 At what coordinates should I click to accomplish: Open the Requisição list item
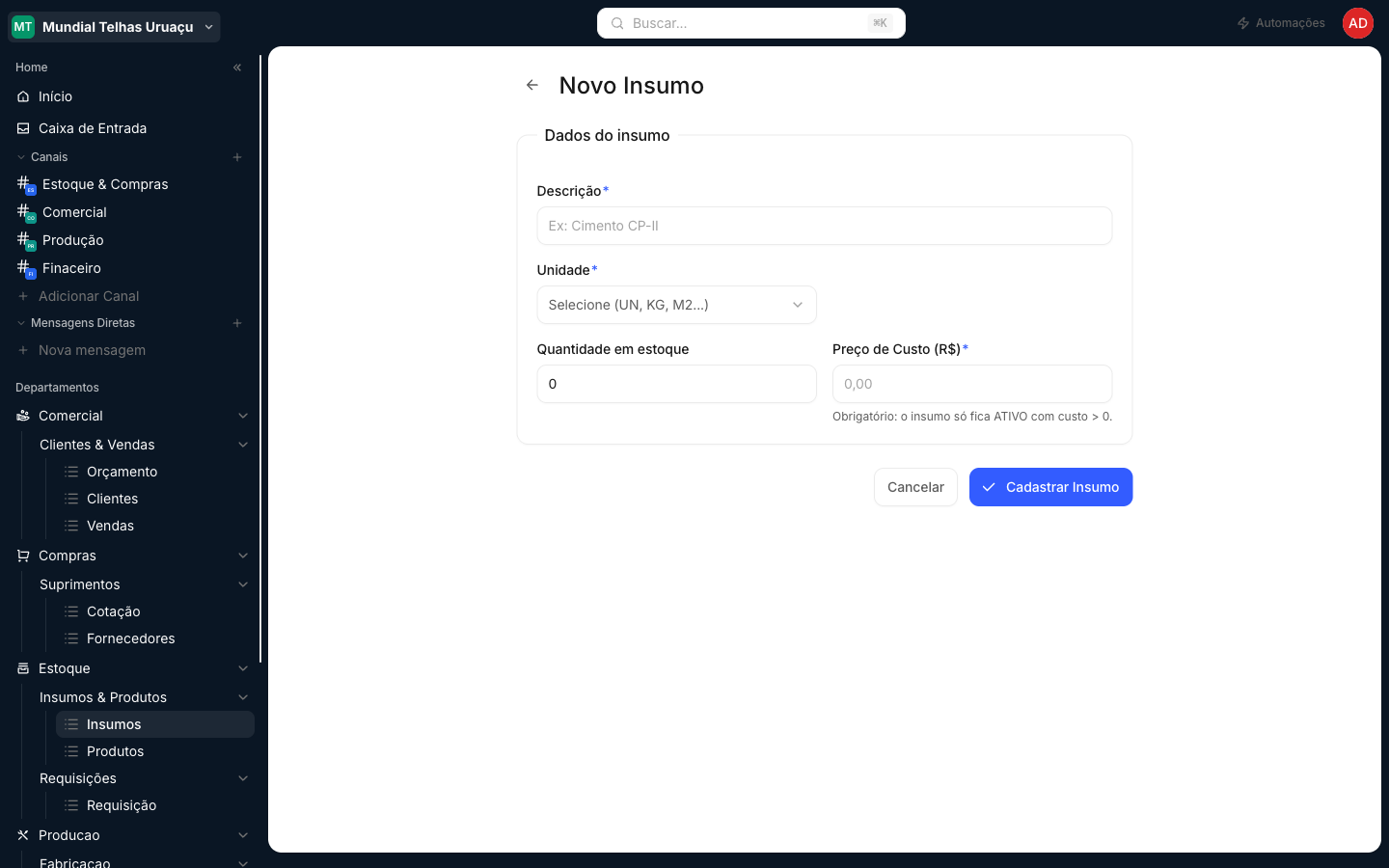pyautogui.click(x=155, y=805)
